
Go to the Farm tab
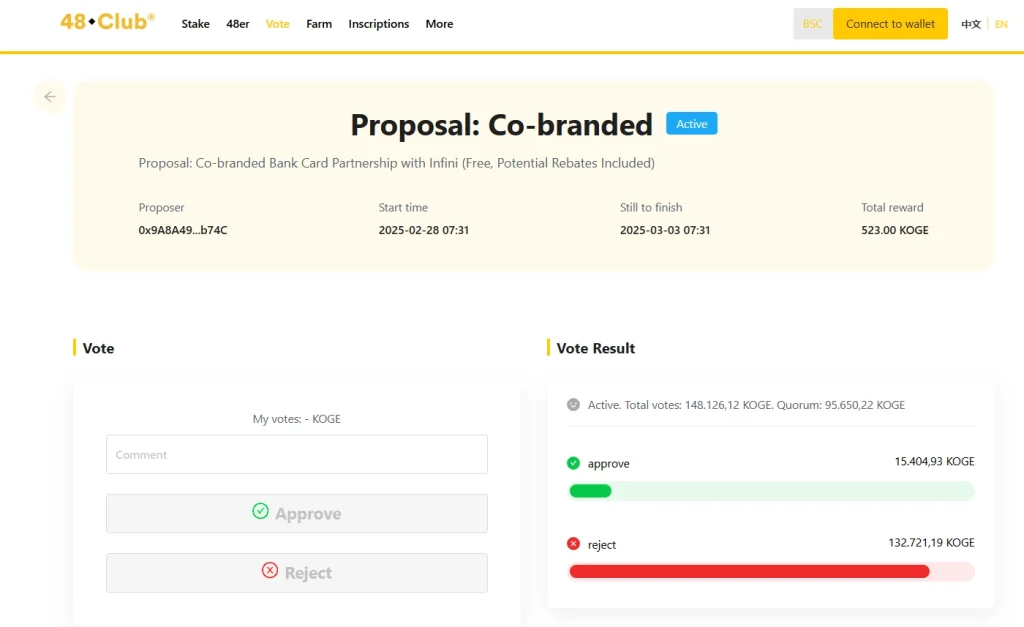point(319,24)
